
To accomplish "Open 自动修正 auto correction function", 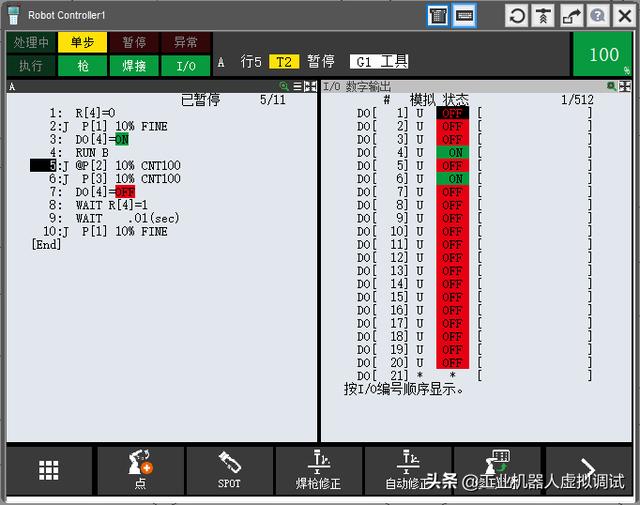I will (407, 471).
